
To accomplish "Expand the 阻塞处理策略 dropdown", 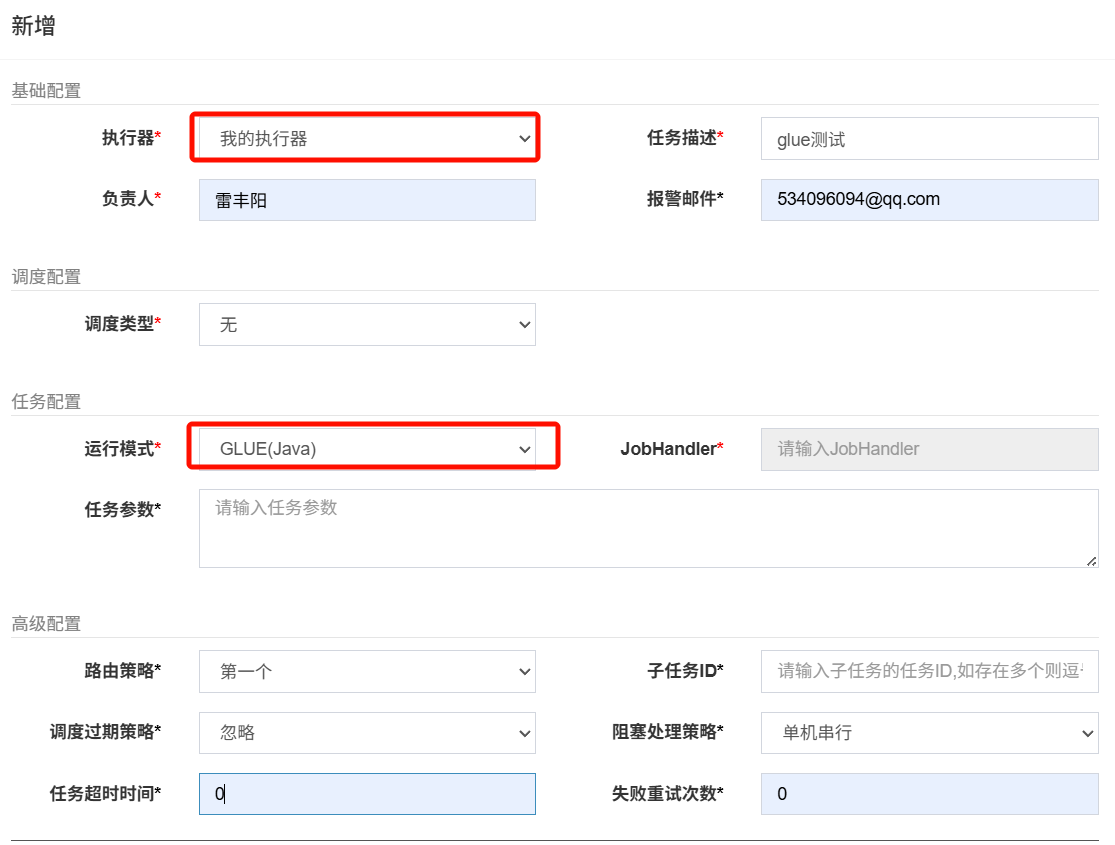I will pos(929,733).
